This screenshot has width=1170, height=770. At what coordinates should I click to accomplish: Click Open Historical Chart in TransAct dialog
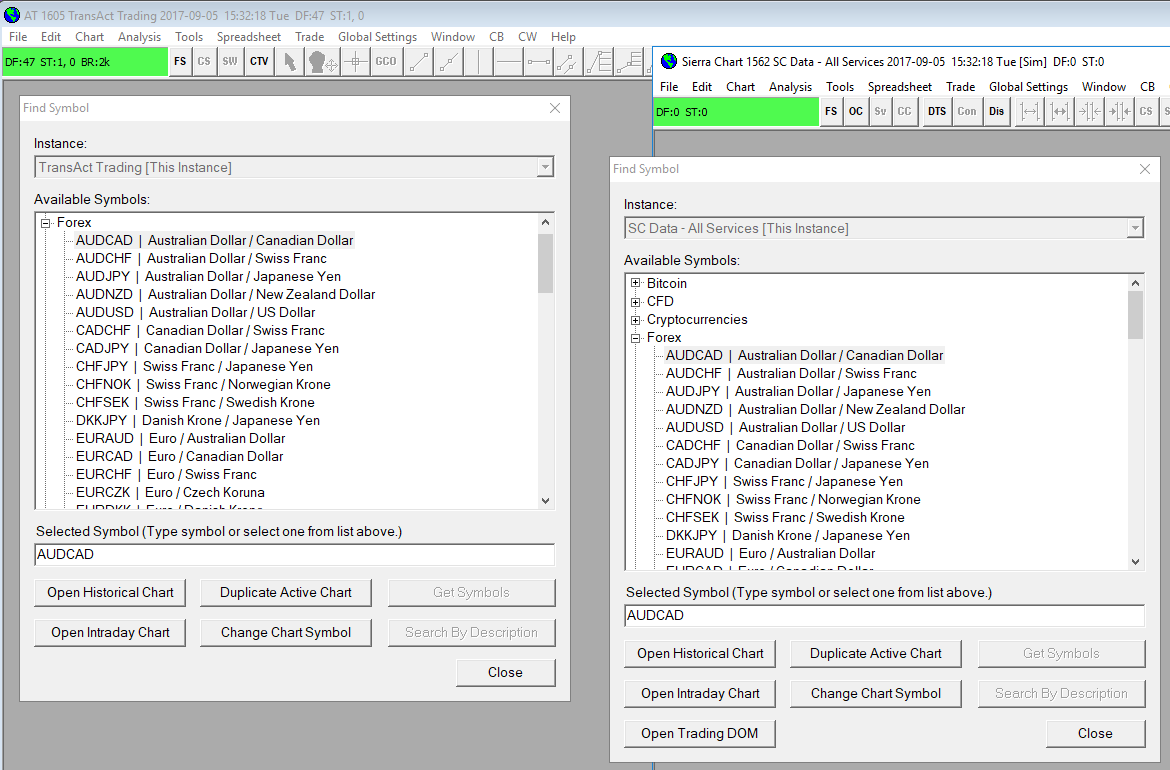point(110,592)
